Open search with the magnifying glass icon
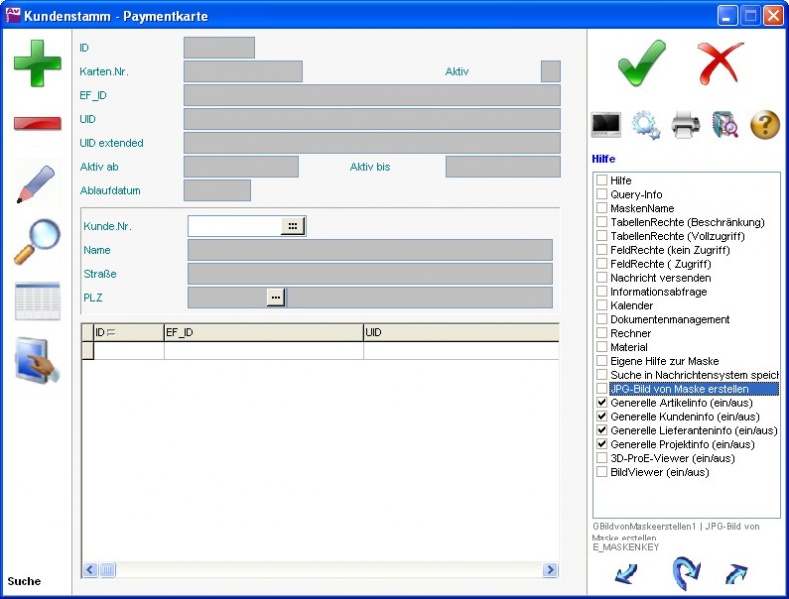Image resolution: width=789 pixels, height=599 pixels. pyautogui.click(x=36, y=242)
